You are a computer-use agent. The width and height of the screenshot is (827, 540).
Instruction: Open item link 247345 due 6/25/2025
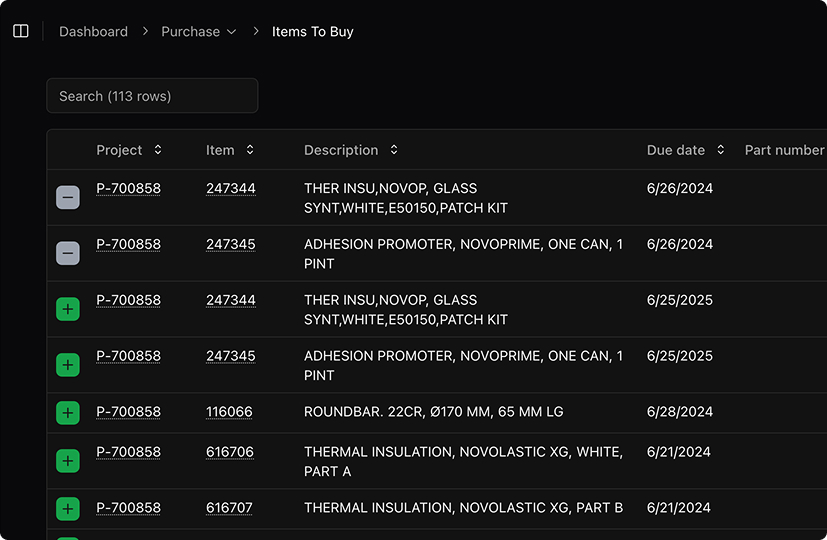[x=230, y=356]
